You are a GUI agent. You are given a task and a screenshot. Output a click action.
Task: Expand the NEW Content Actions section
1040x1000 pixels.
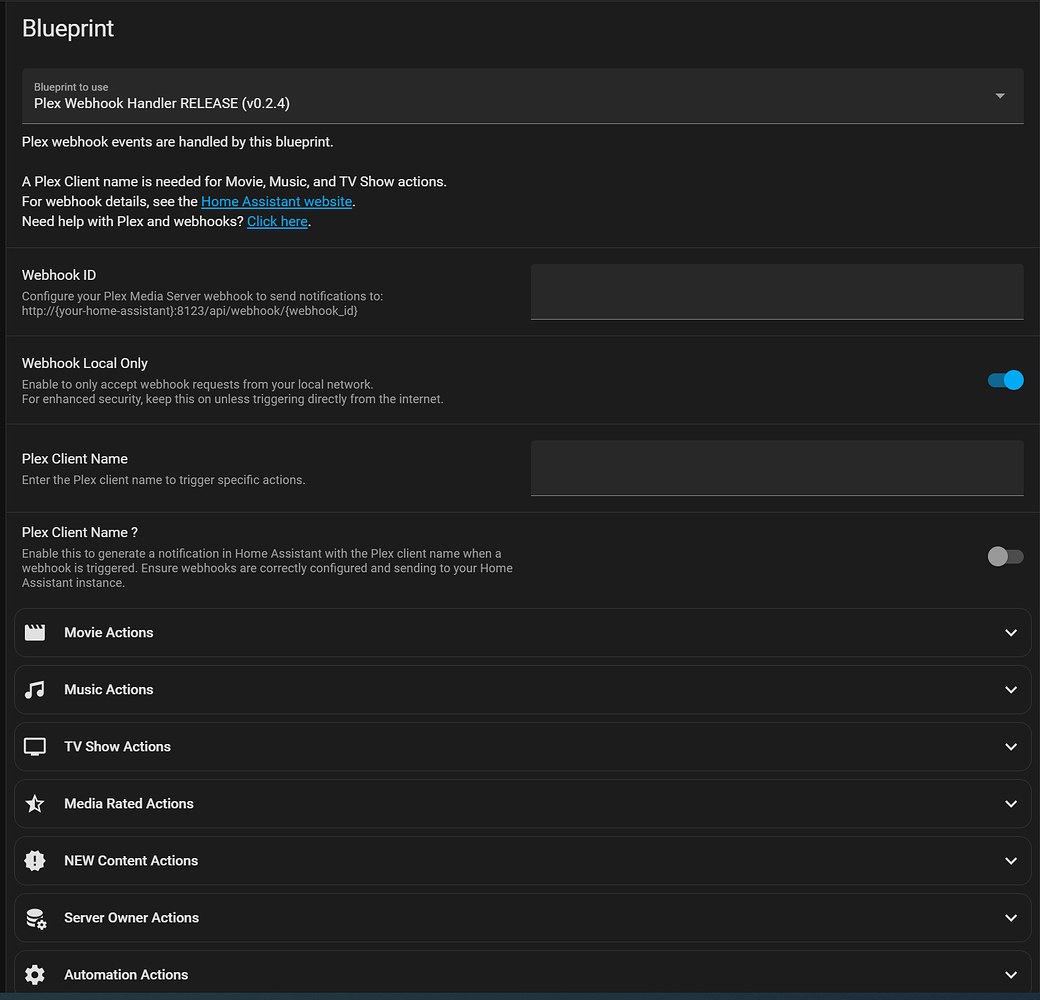click(1012, 860)
